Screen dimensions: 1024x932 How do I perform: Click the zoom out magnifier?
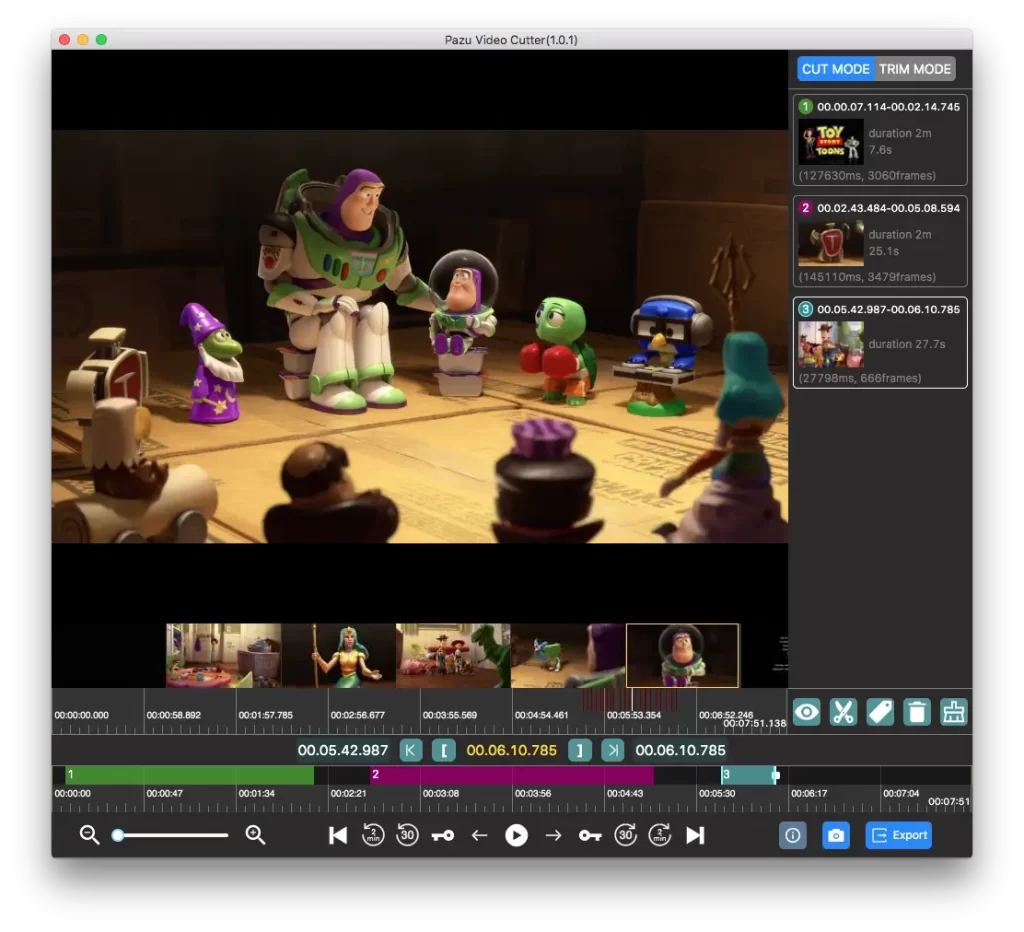click(x=89, y=835)
